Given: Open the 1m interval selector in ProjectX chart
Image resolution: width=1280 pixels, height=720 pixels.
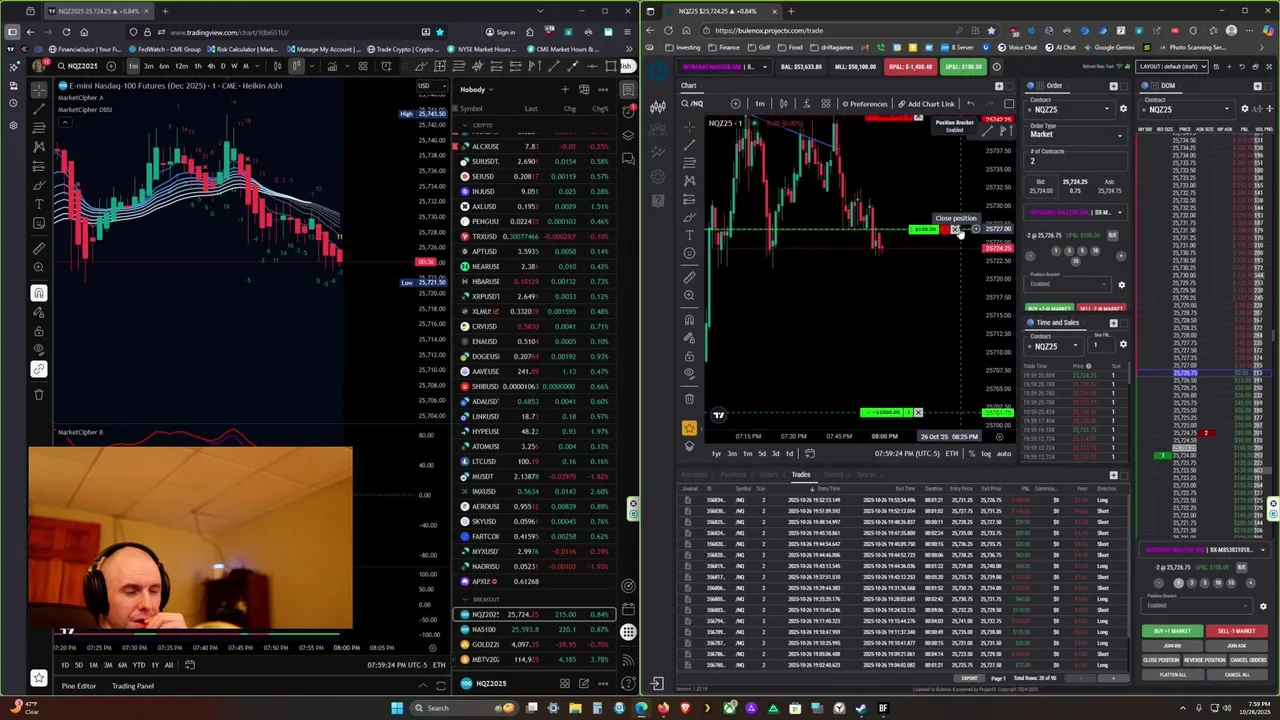Looking at the screenshot, I should pos(760,104).
